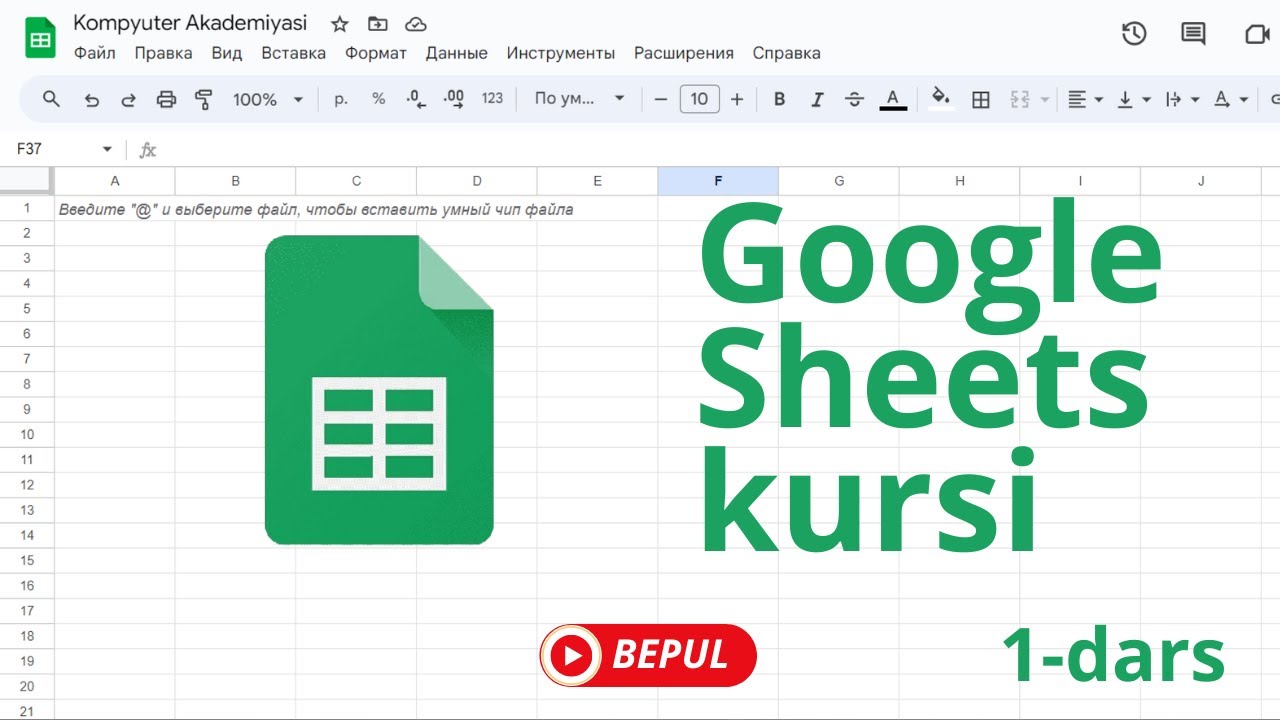1280x720 pixels.
Task: Open the 100% zoom dropdown
Action: [267, 99]
